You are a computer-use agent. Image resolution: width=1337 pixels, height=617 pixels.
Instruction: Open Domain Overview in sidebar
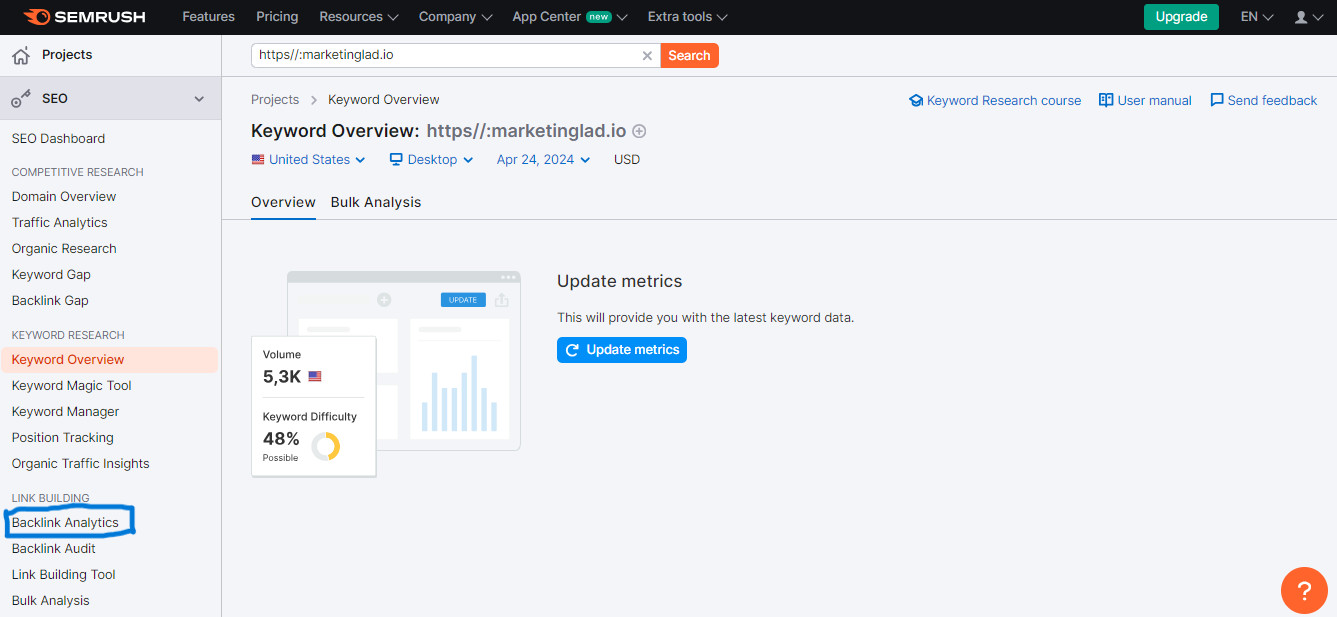(64, 197)
